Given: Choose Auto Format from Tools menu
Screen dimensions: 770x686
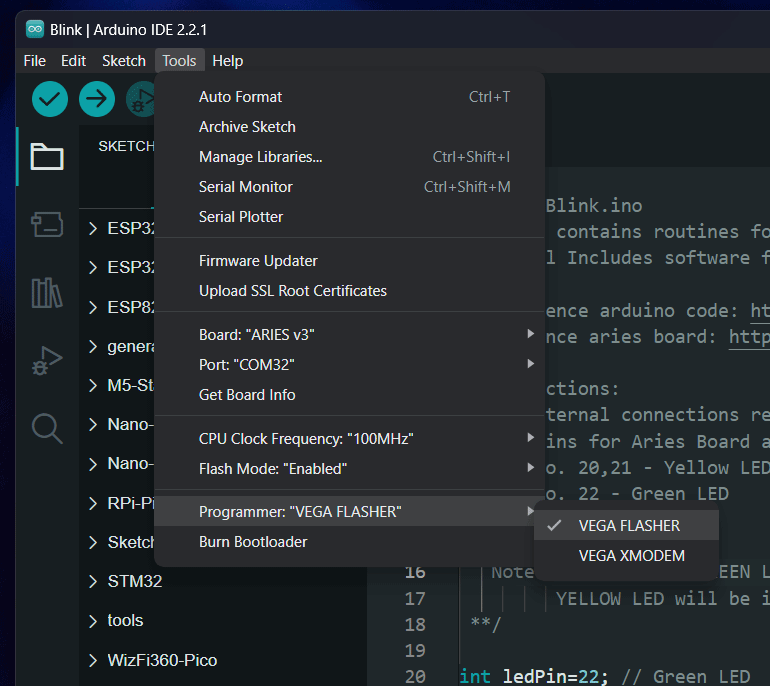Looking at the screenshot, I should (x=350, y=97).
